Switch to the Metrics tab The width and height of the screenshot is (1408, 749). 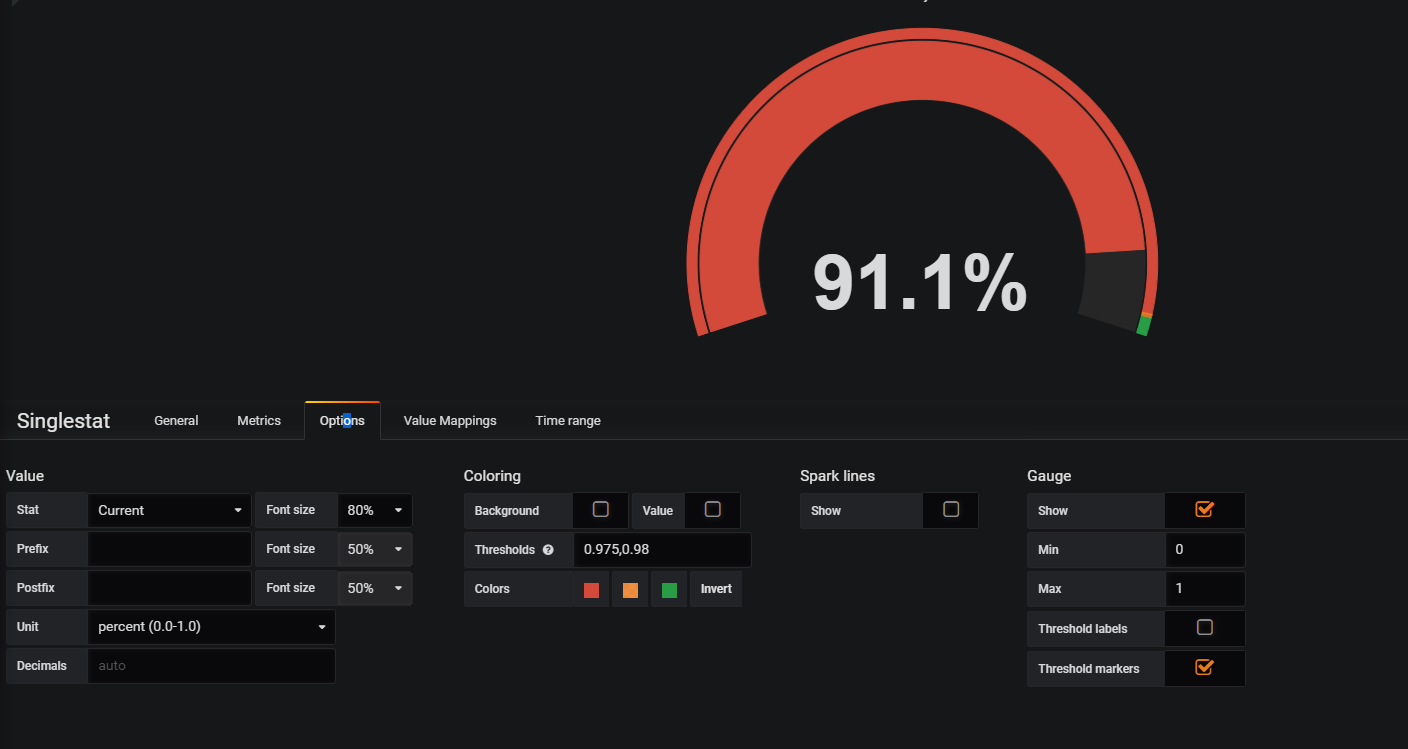(259, 420)
